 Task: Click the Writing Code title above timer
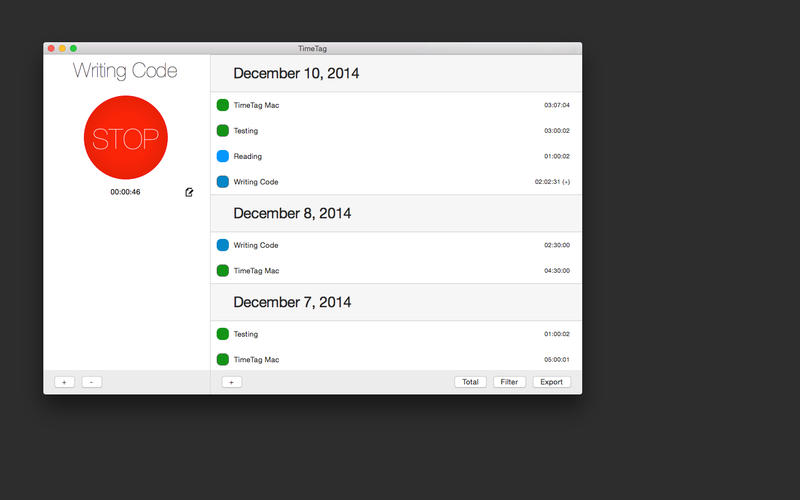(x=125, y=71)
